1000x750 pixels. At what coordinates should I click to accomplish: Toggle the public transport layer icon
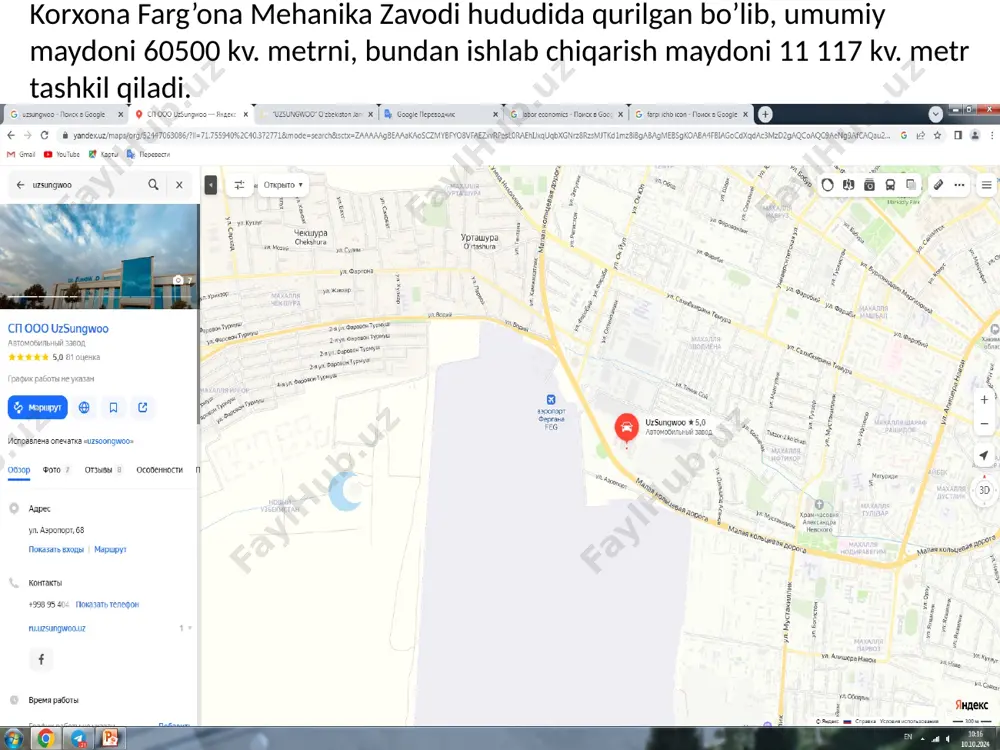pyautogui.click(x=890, y=185)
